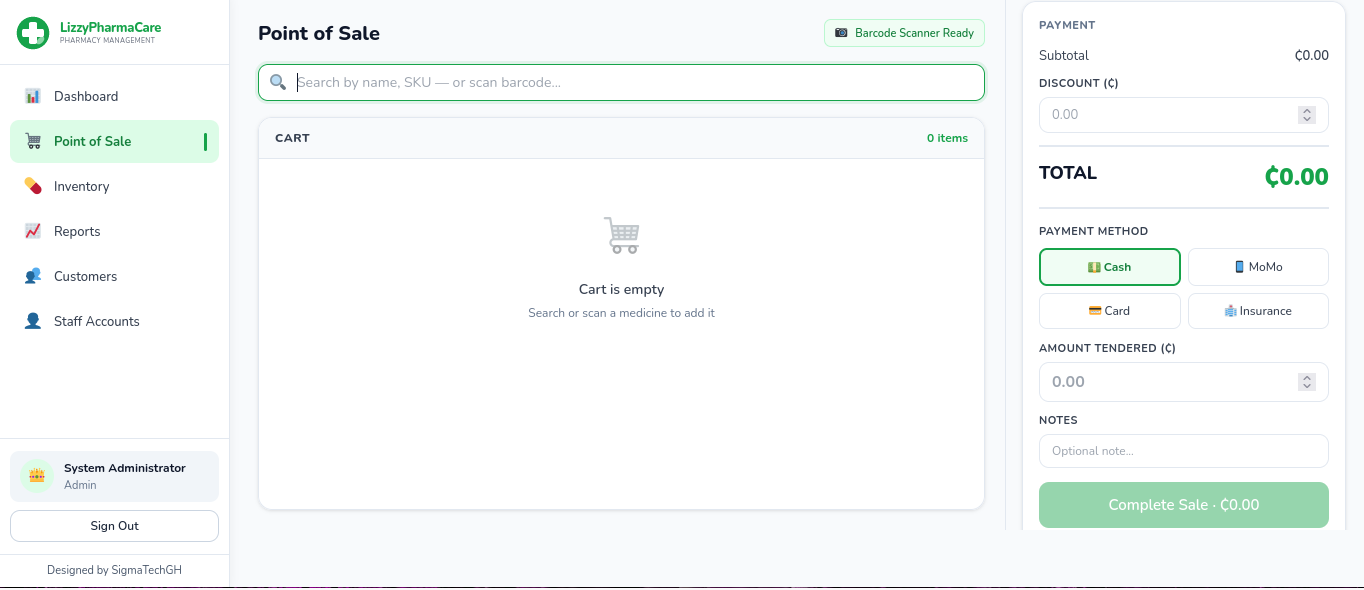The height and width of the screenshot is (590, 1364).
Task: Click the Optional note text field
Action: point(1183,451)
